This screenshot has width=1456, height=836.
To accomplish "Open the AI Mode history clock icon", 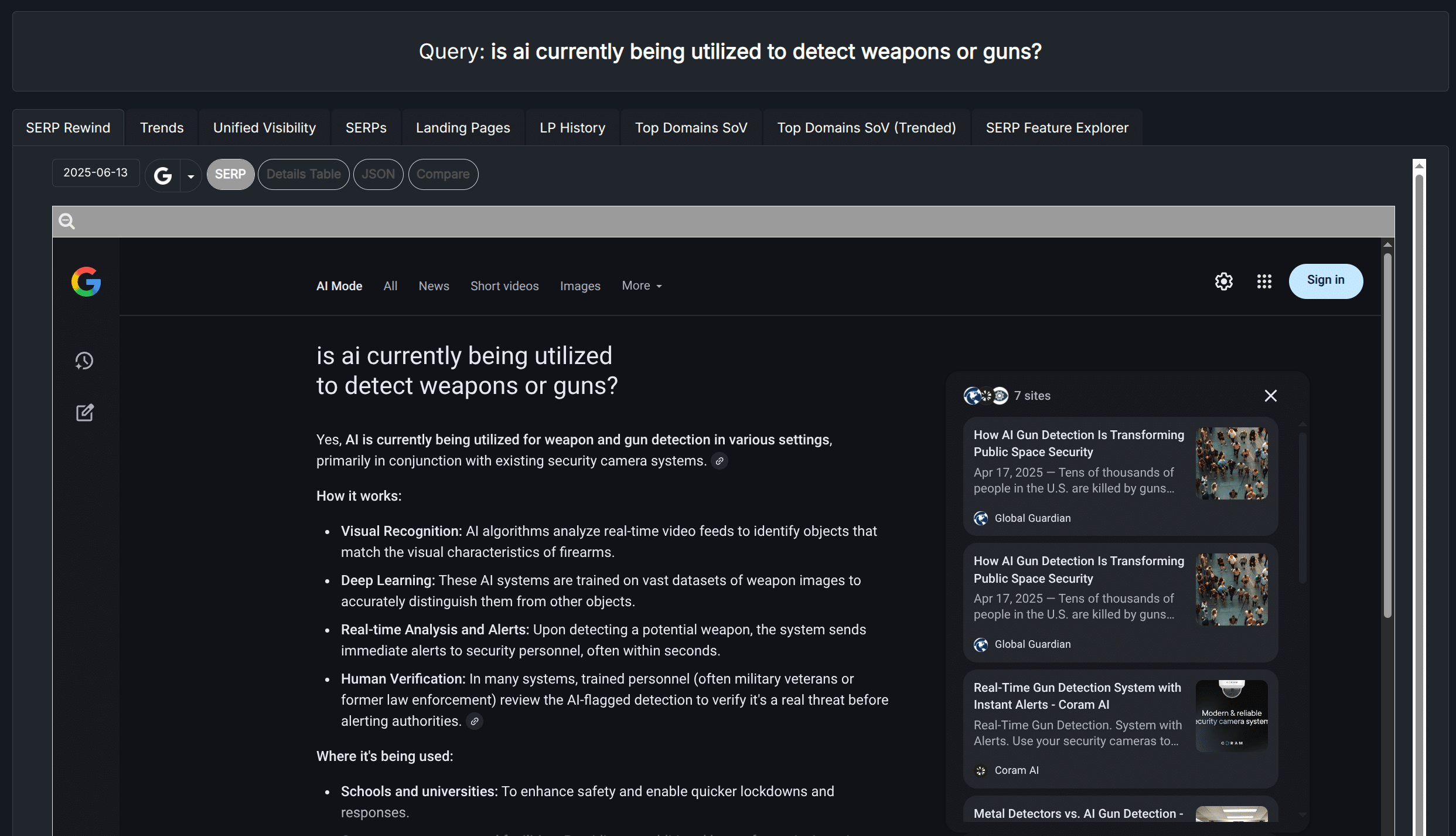I will coord(84,361).
